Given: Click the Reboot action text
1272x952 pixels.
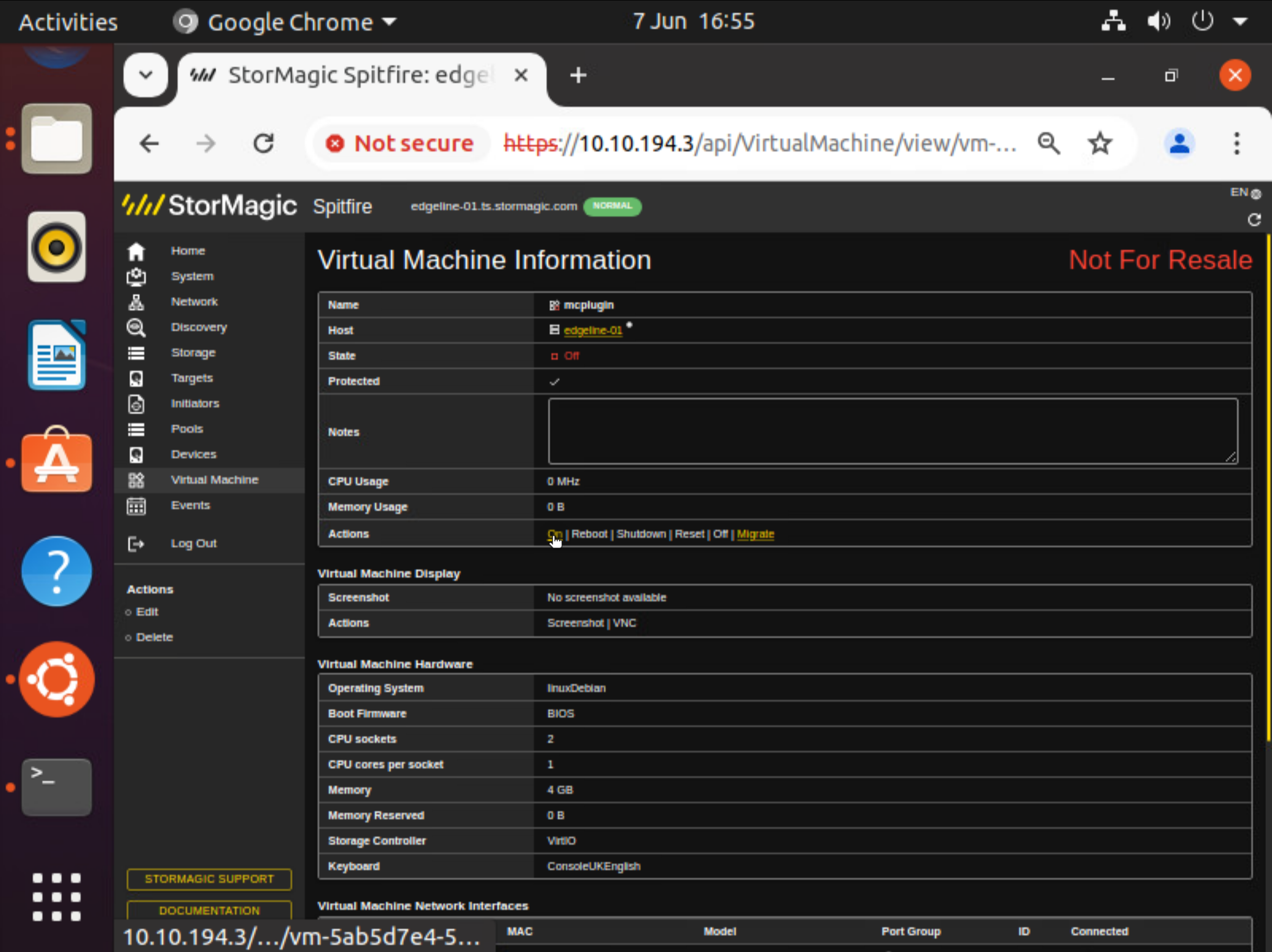Looking at the screenshot, I should 590,534.
